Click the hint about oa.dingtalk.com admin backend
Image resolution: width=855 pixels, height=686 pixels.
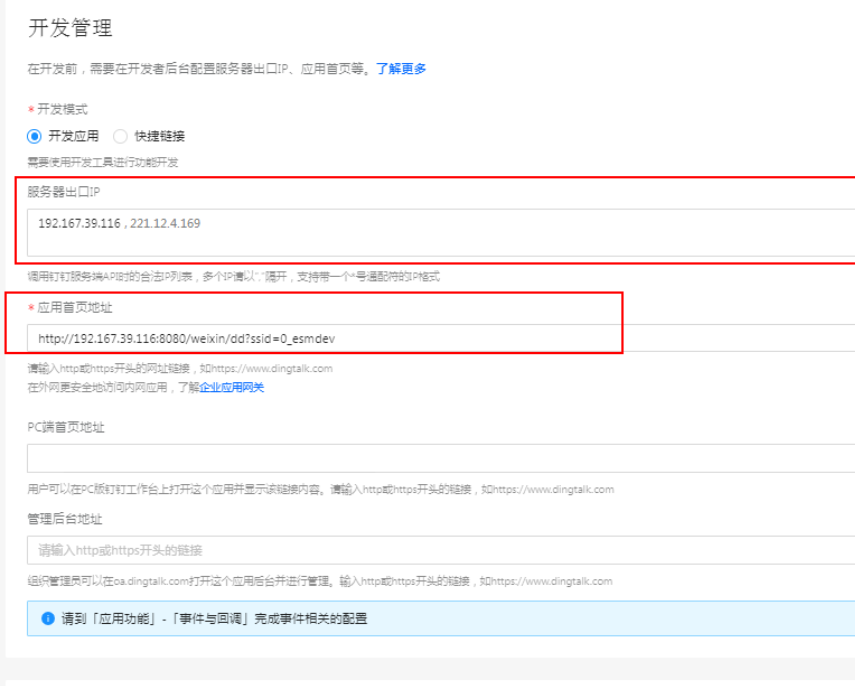(x=320, y=581)
